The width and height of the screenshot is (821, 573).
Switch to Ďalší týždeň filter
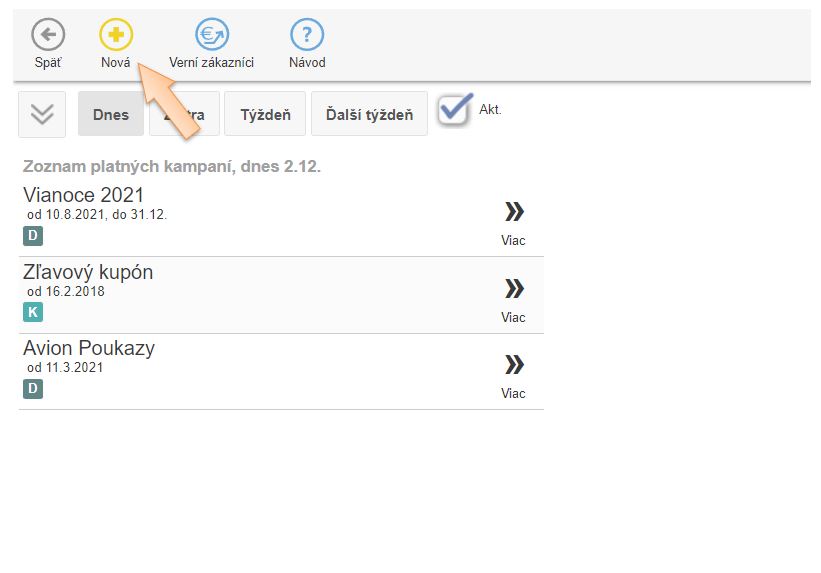(x=369, y=114)
